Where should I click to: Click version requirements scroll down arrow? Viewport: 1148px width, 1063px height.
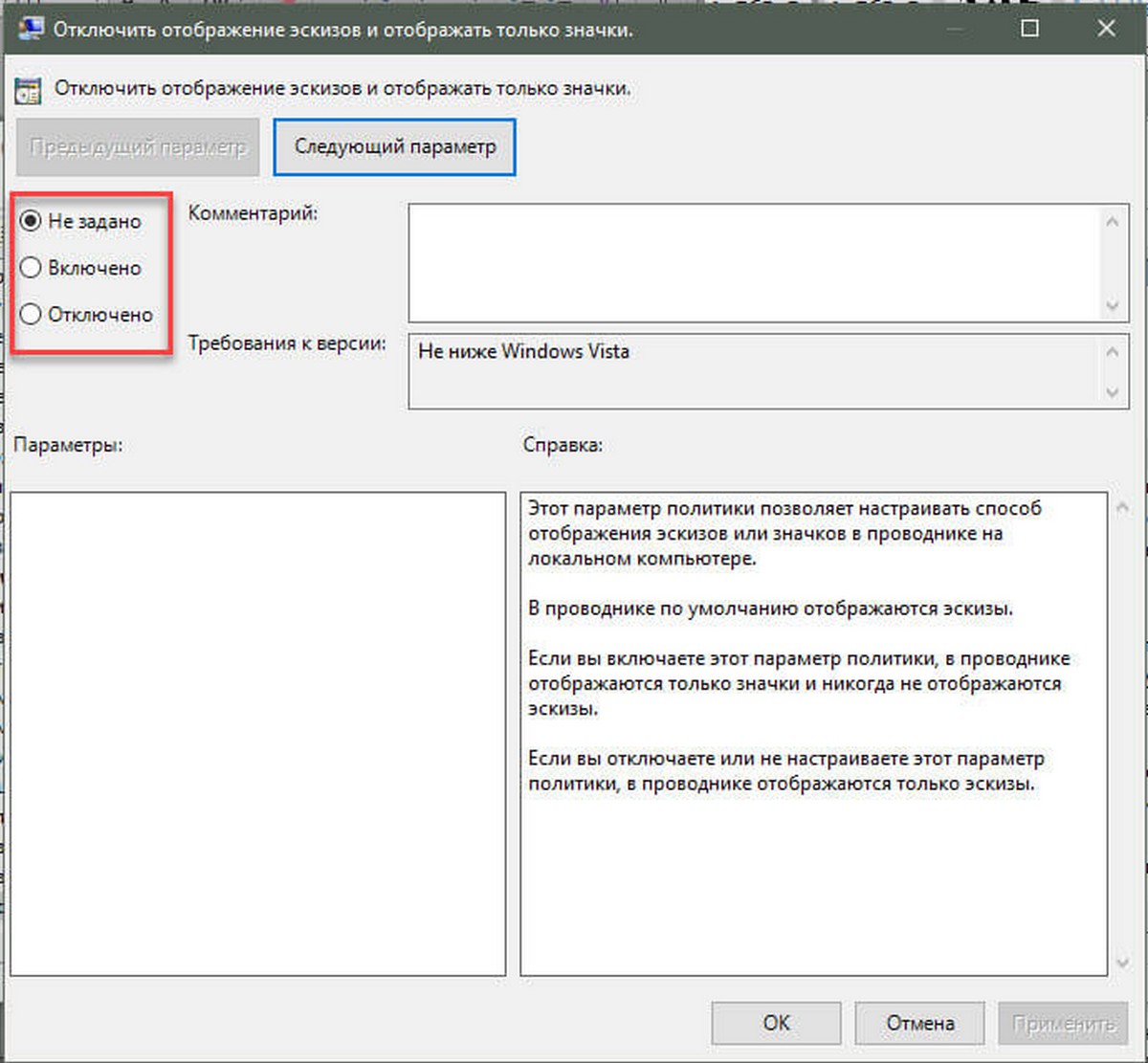(x=1112, y=391)
